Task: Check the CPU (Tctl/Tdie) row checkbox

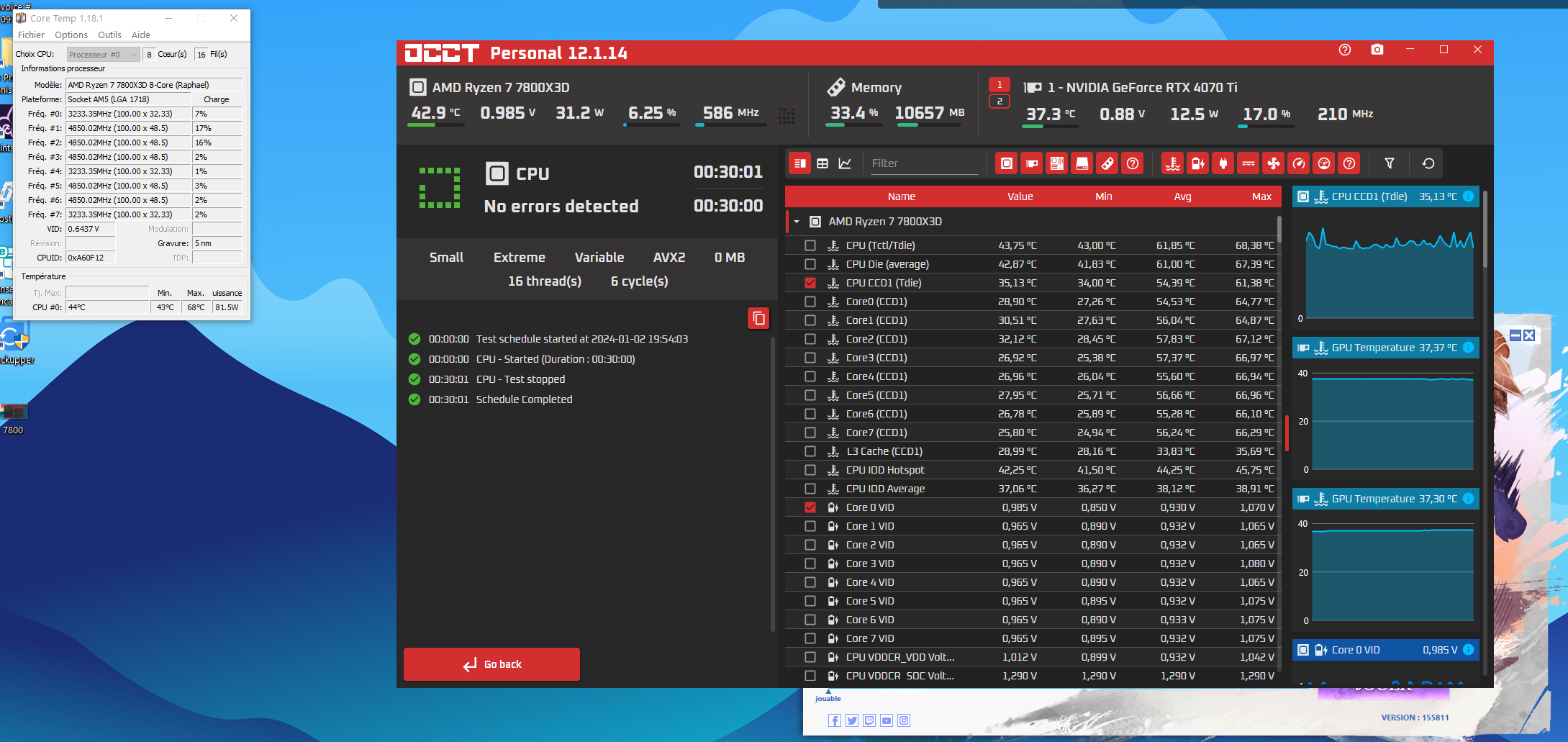Action: [810, 245]
